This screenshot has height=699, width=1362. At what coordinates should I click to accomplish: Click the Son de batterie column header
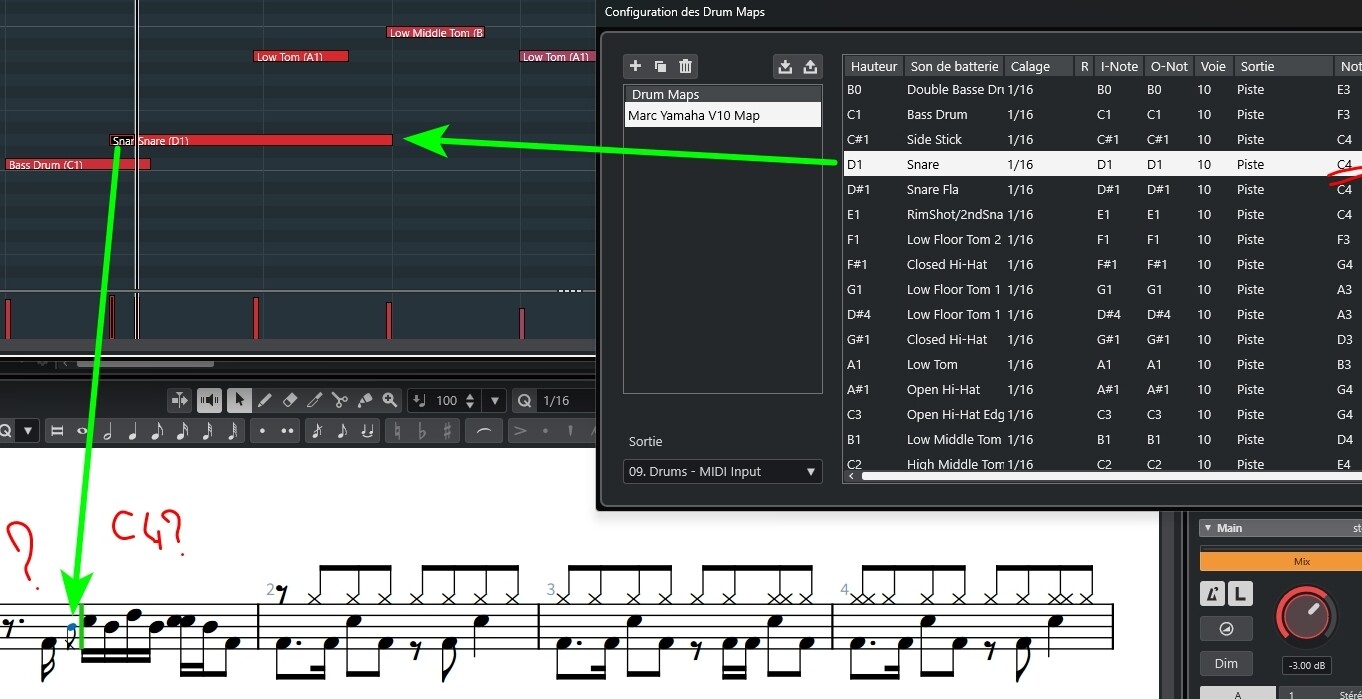pos(954,66)
